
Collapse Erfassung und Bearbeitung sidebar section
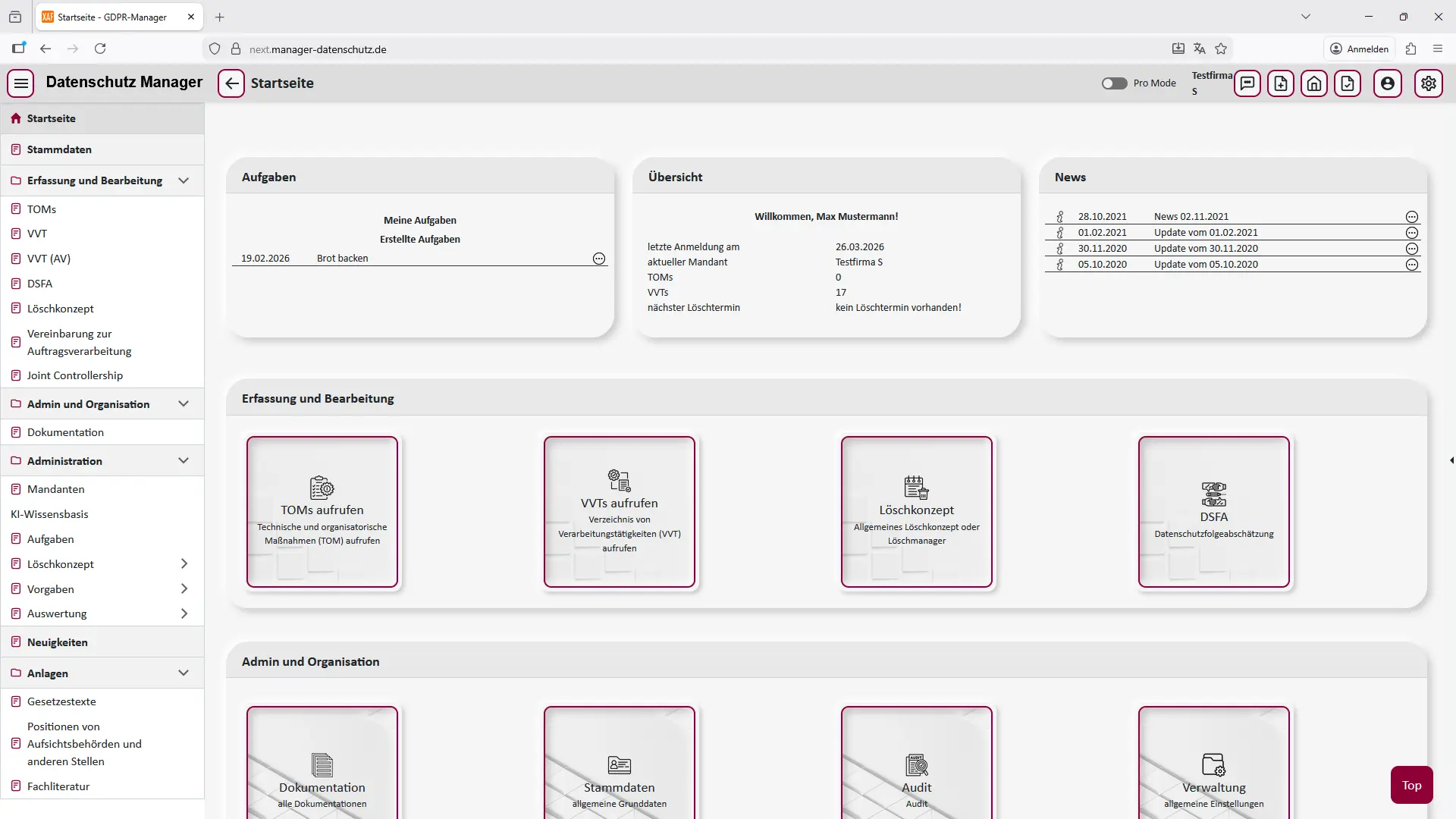[184, 180]
